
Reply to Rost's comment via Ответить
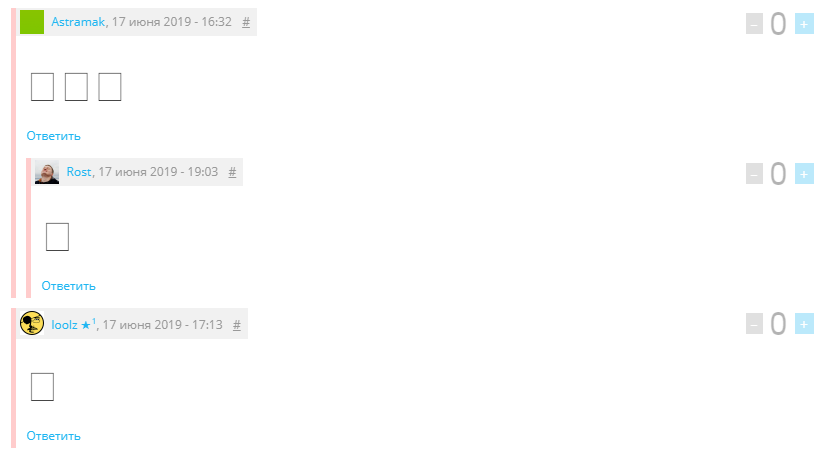(x=69, y=286)
